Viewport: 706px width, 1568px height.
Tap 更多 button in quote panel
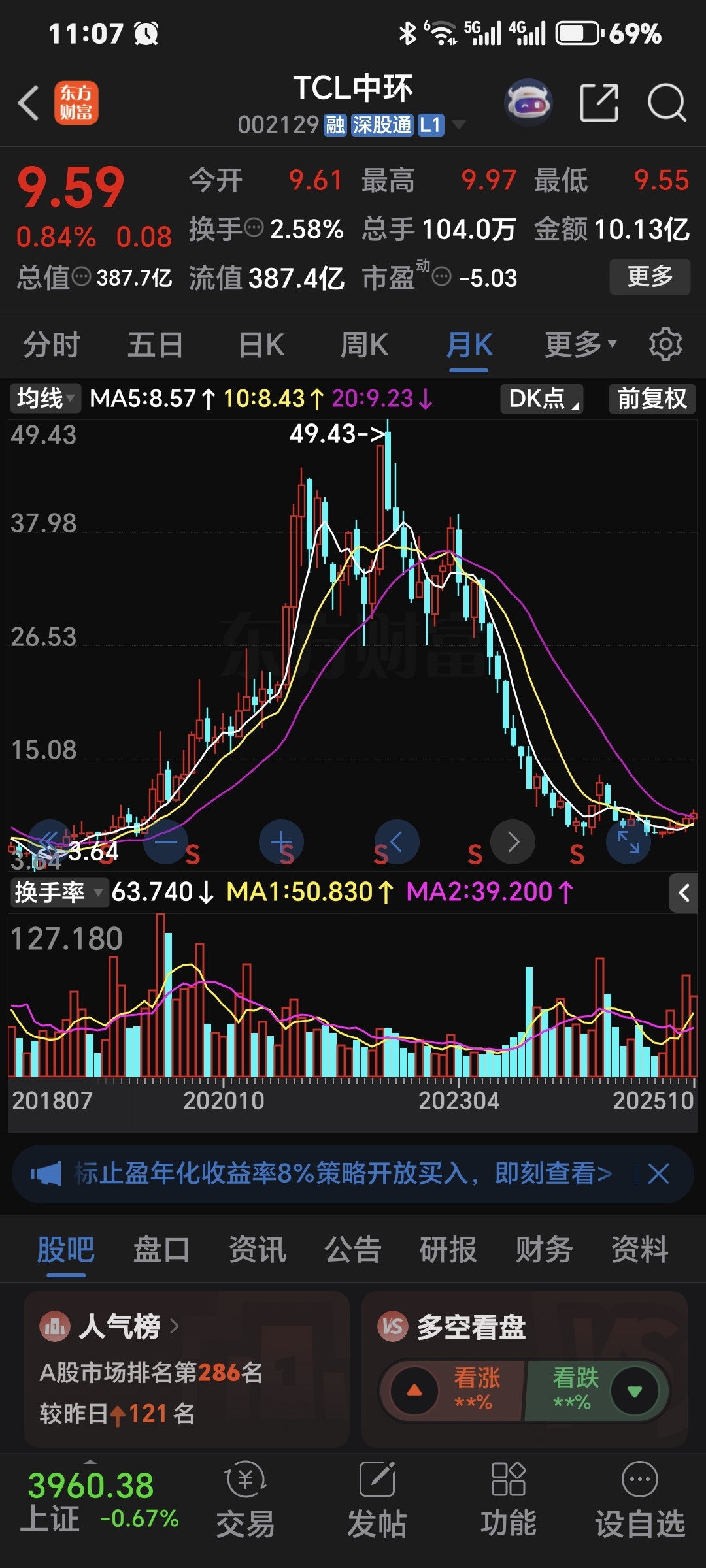[x=650, y=276]
